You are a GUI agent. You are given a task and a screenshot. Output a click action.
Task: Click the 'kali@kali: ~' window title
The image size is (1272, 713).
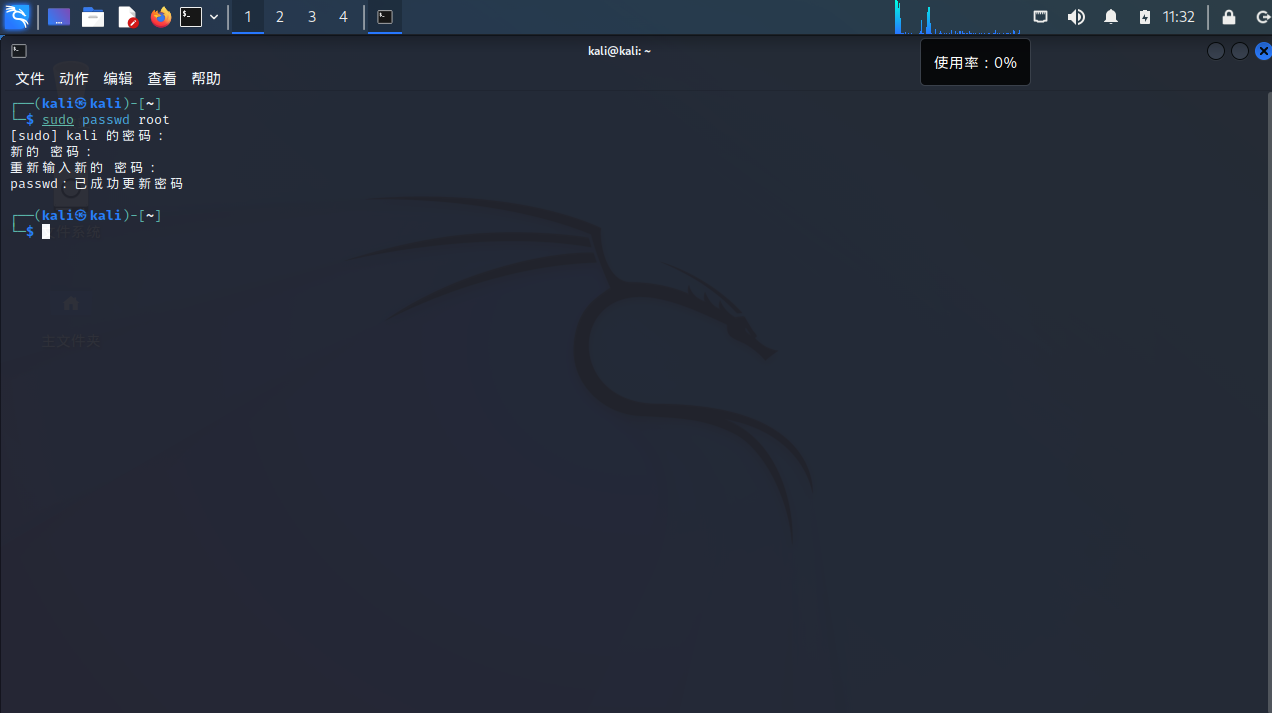coord(619,51)
